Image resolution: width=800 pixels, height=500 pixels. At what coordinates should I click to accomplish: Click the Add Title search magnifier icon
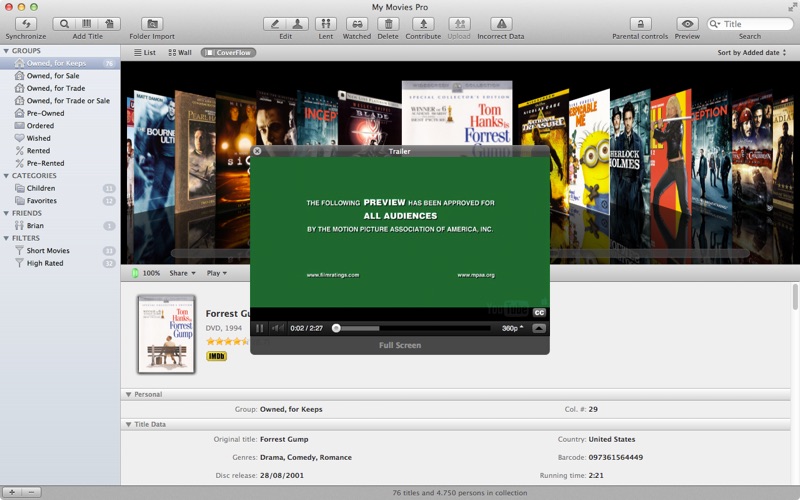pos(64,23)
